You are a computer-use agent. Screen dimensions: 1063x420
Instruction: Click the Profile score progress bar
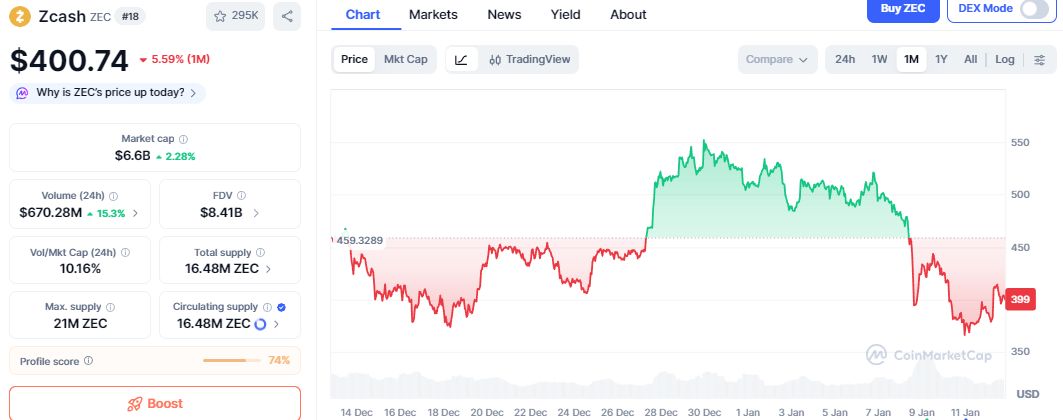(232, 361)
